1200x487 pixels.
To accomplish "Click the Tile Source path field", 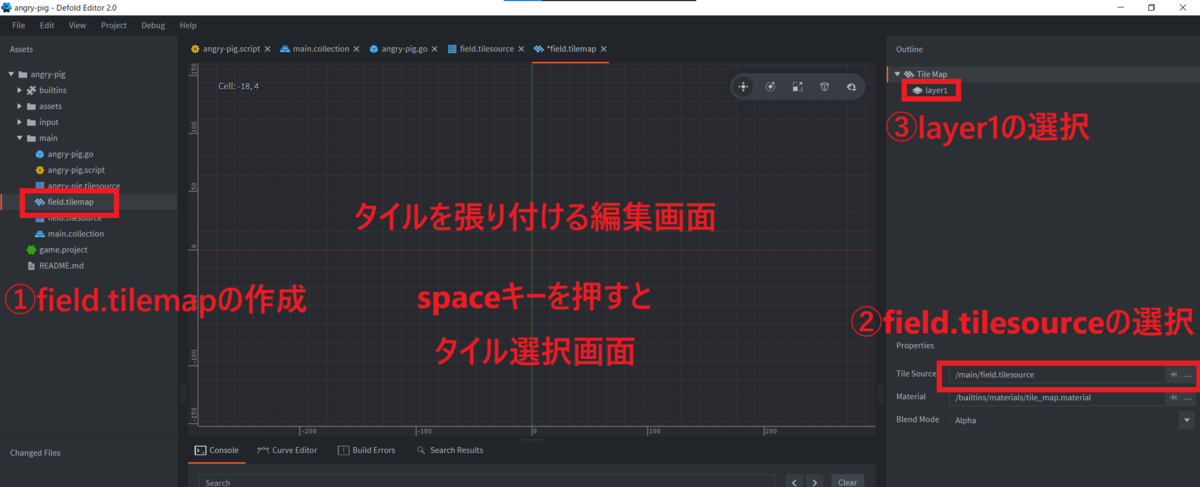I will click(x=1058, y=375).
